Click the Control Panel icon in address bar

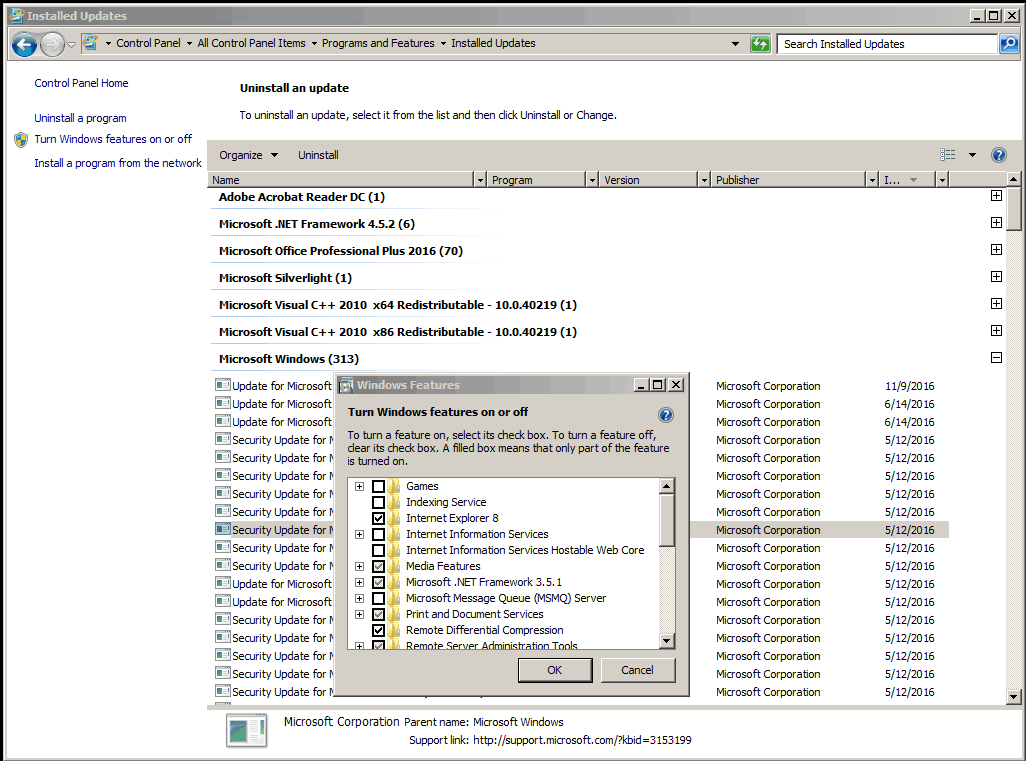(x=90, y=43)
